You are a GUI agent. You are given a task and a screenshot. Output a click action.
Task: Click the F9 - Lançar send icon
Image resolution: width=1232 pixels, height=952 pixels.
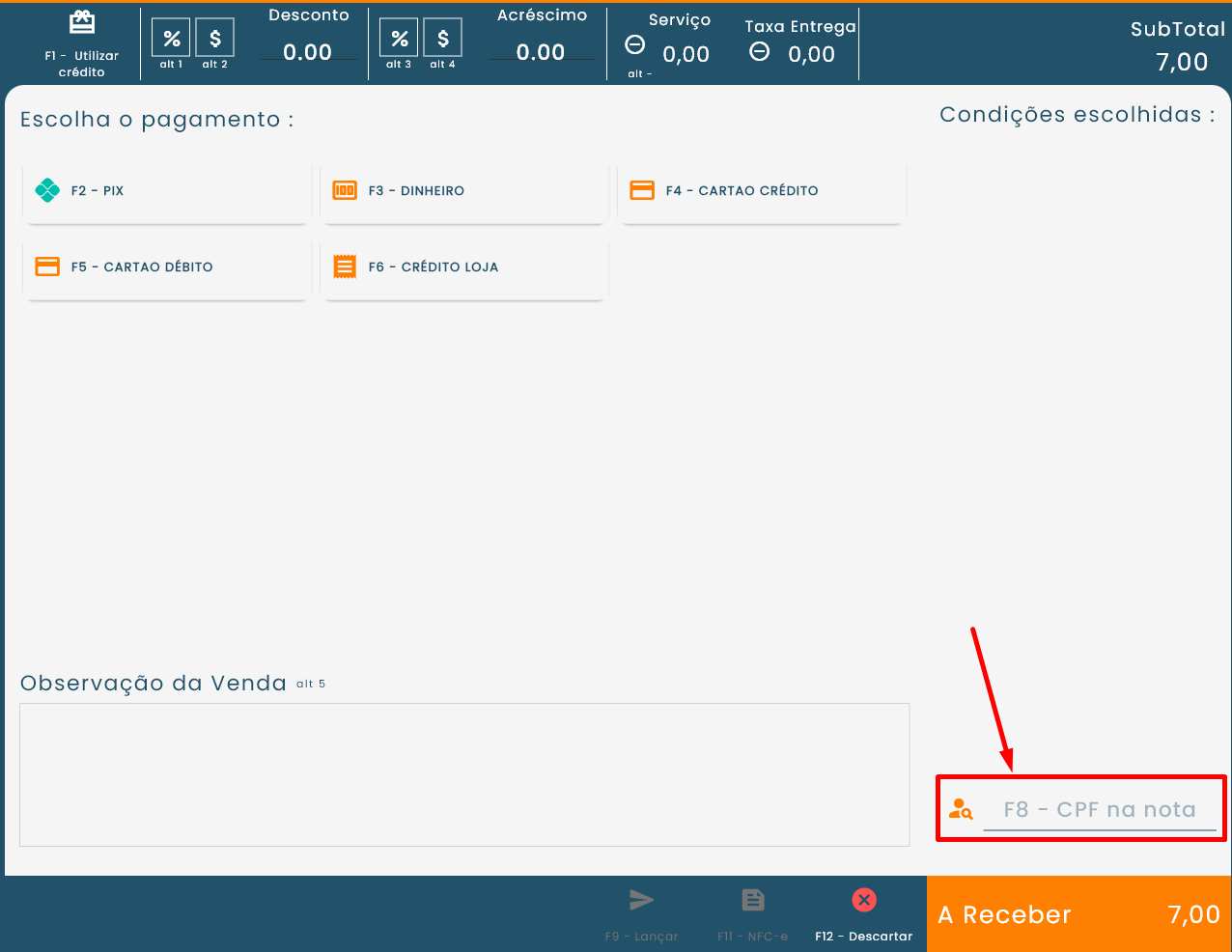pos(642,900)
